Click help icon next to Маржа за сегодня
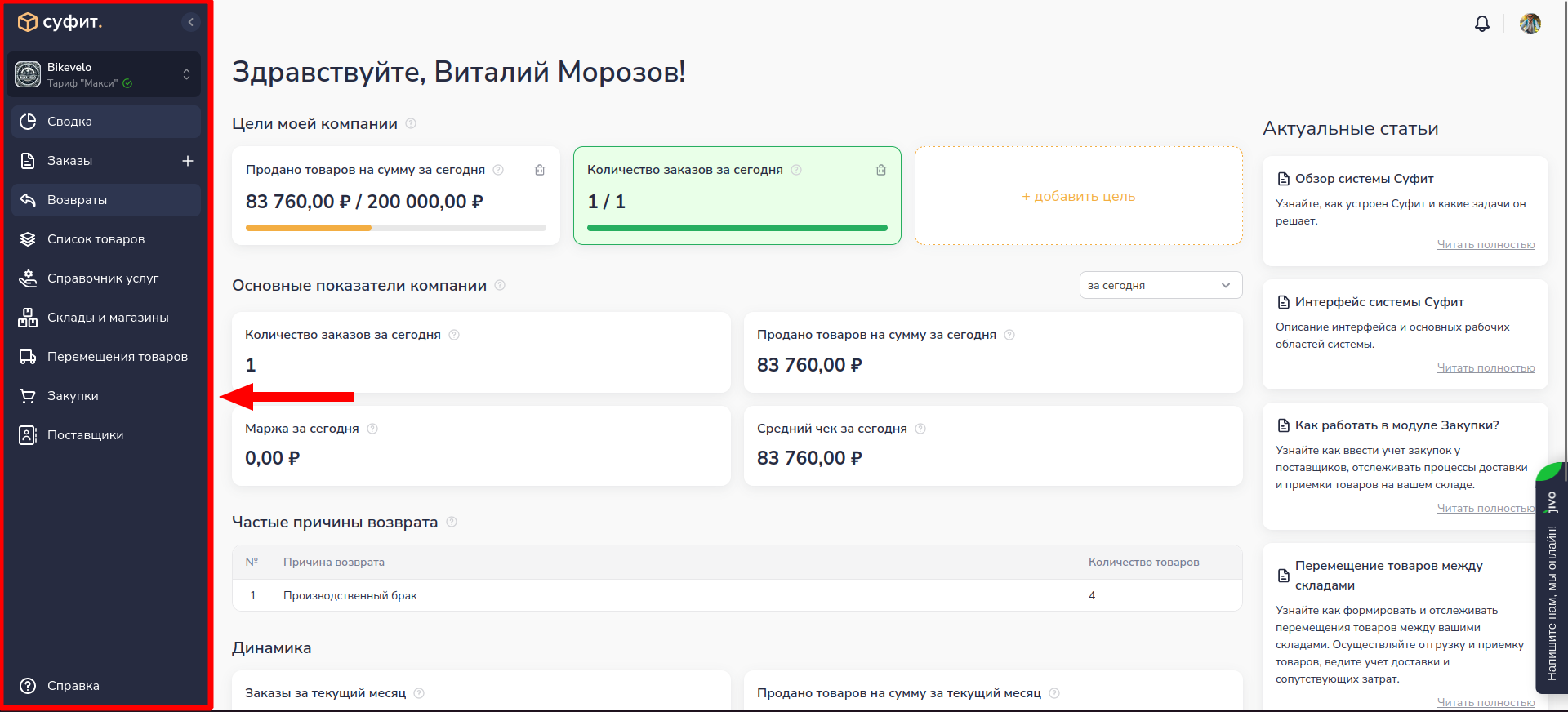 tap(372, 429)
